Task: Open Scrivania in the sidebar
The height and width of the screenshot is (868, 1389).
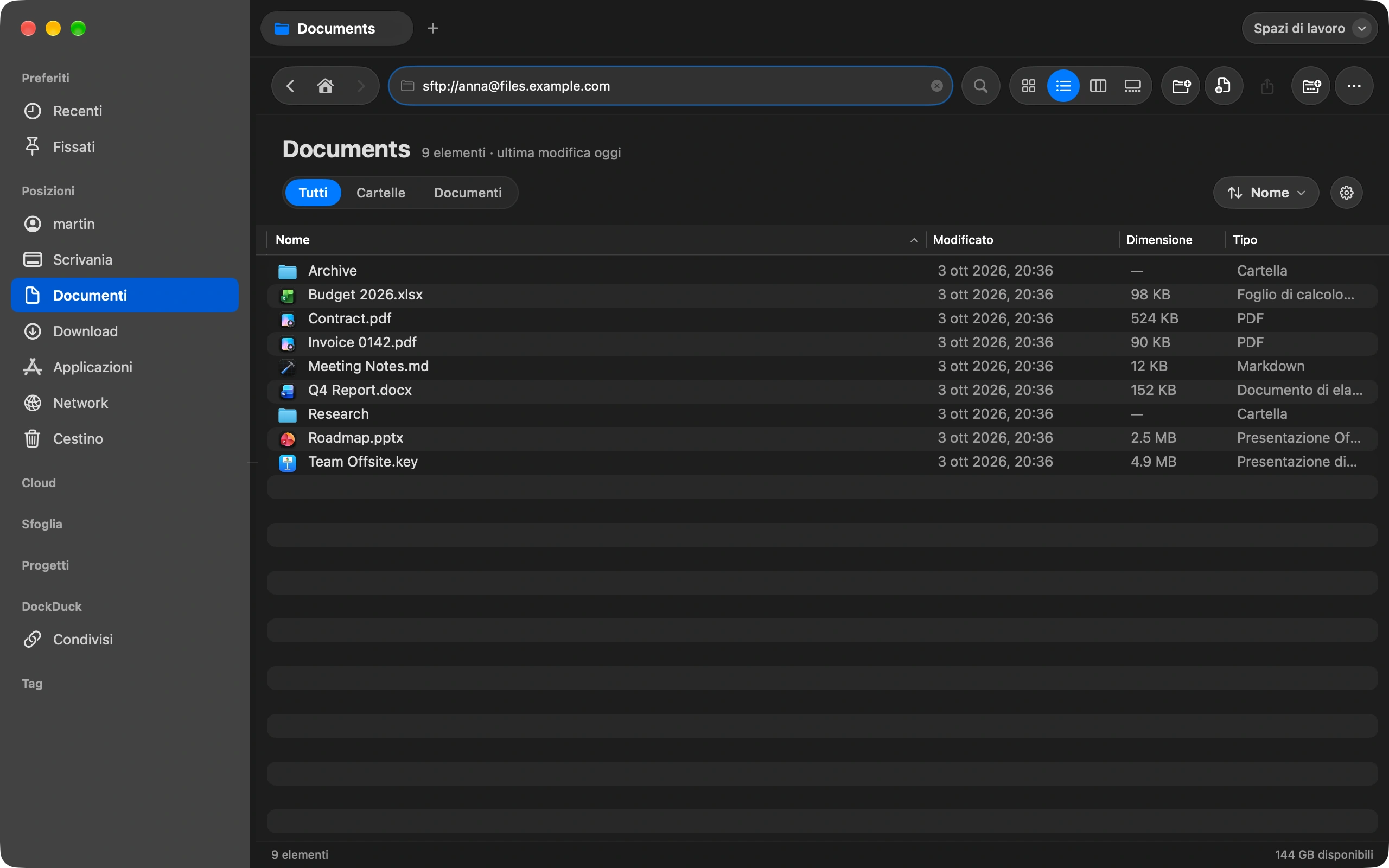Action: [x=125, y=259]
